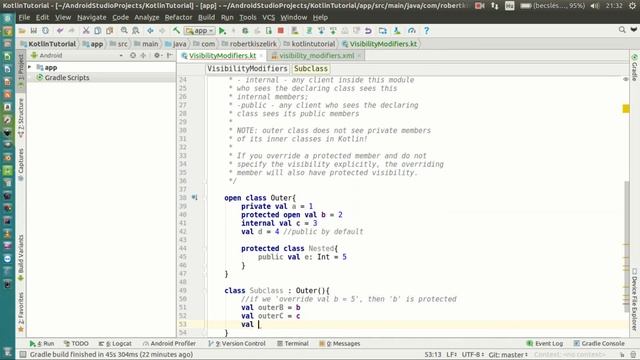
Task: Open the Event Log panel
Action: [545, 343]
